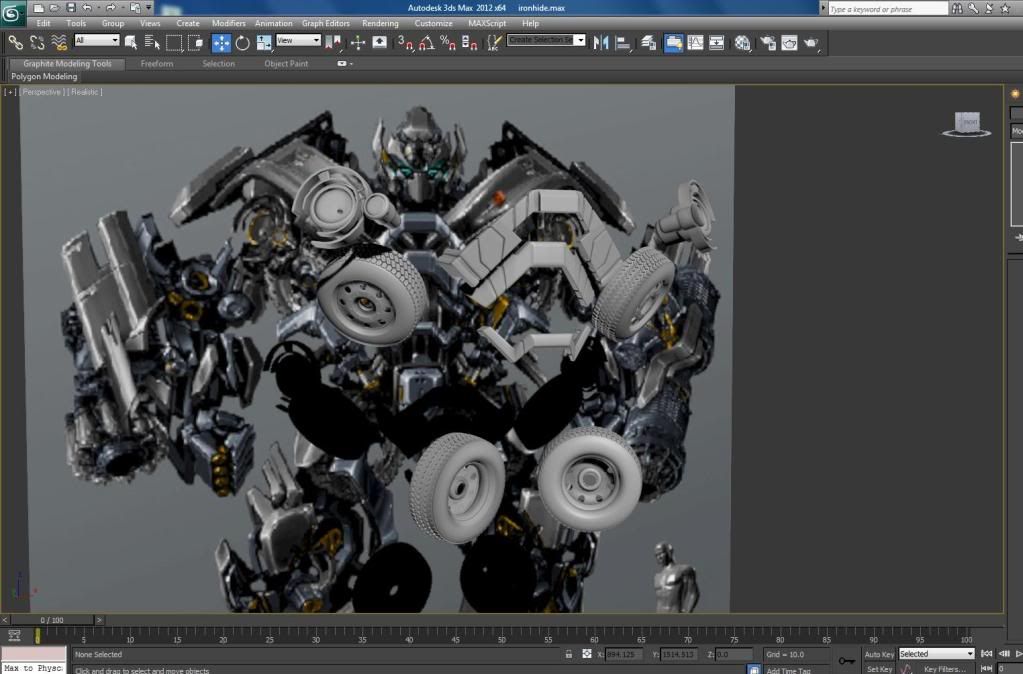Click the Edit Named Selection Sets icon
Screen dimensions: 1023x674
tap(495, 43)
